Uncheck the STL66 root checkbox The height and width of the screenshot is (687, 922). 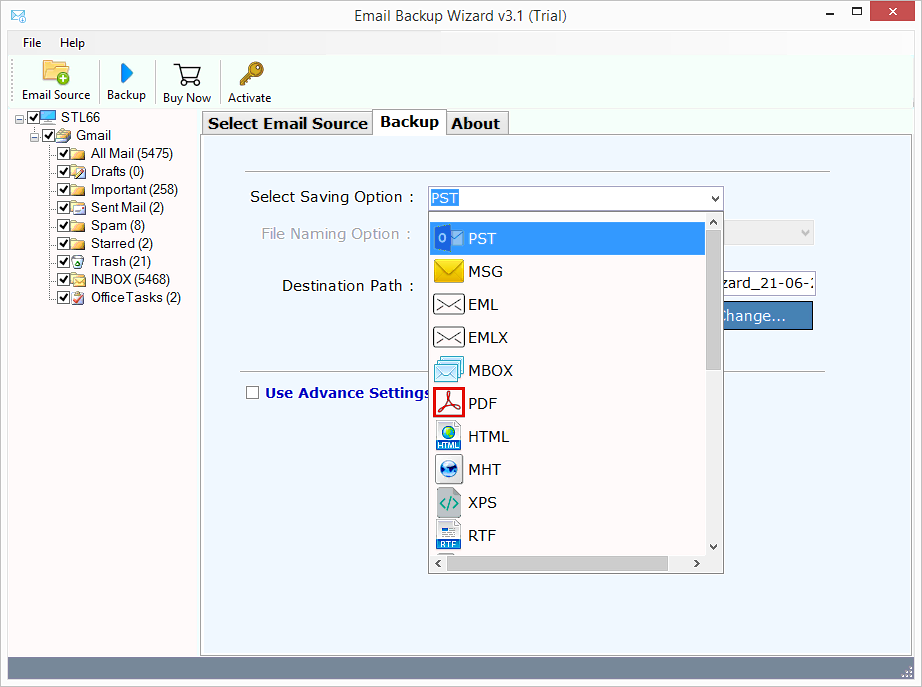[34, 117]
